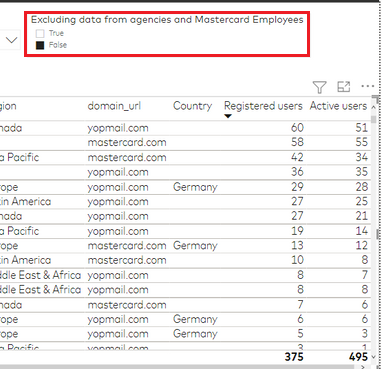The width and height of the screenshot is (382, 371).
Task: Click the Active users total 495
Action: [358, 357]
